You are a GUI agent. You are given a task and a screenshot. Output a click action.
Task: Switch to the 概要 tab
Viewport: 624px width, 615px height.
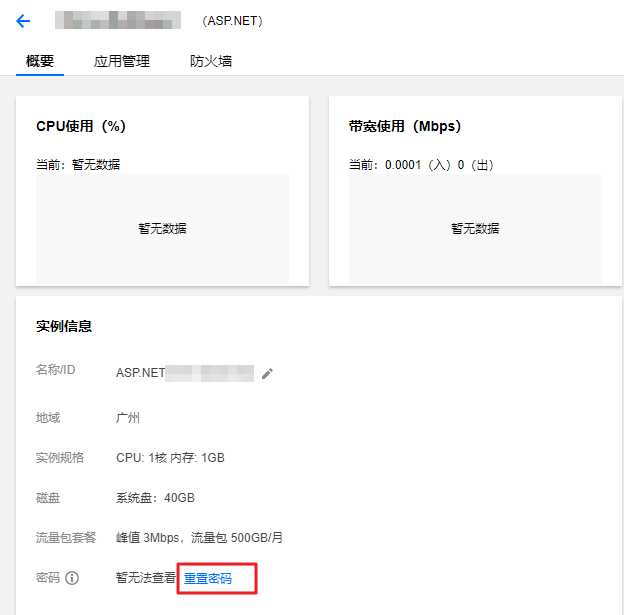pos(40,61)
